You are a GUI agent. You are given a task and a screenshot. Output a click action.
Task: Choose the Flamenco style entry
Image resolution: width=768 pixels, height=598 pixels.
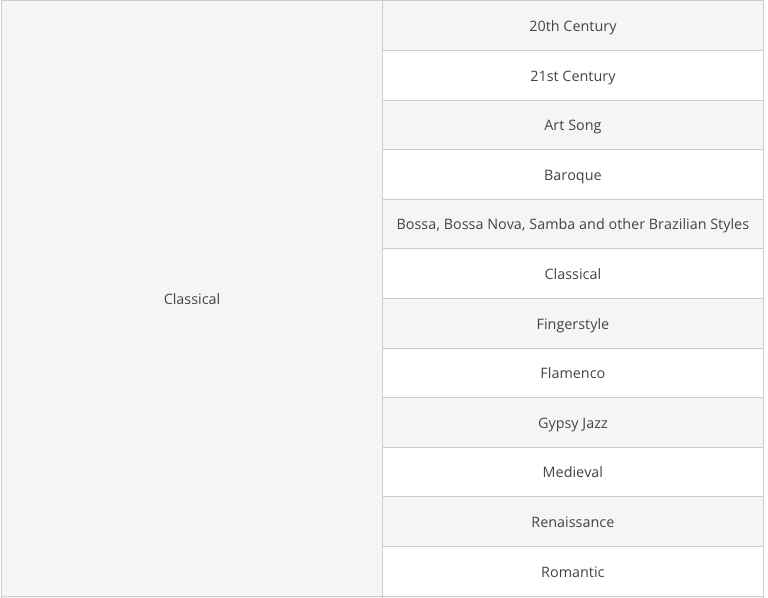[x=572, y=373]
